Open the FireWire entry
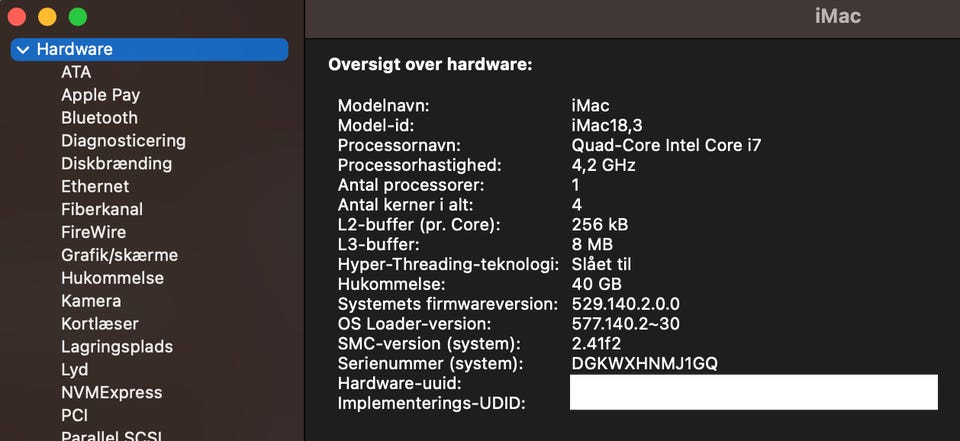The height and width of the screenshot is (441, 960). click(x=93, y=232)
